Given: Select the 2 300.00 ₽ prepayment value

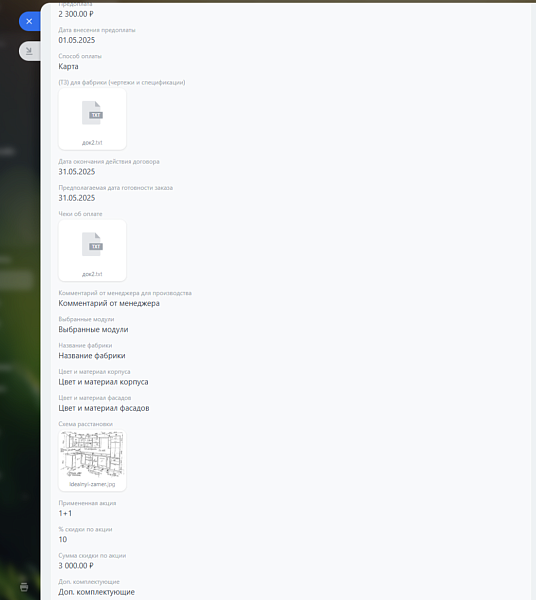Looking at the screenshot, I should tap(76, 14).
